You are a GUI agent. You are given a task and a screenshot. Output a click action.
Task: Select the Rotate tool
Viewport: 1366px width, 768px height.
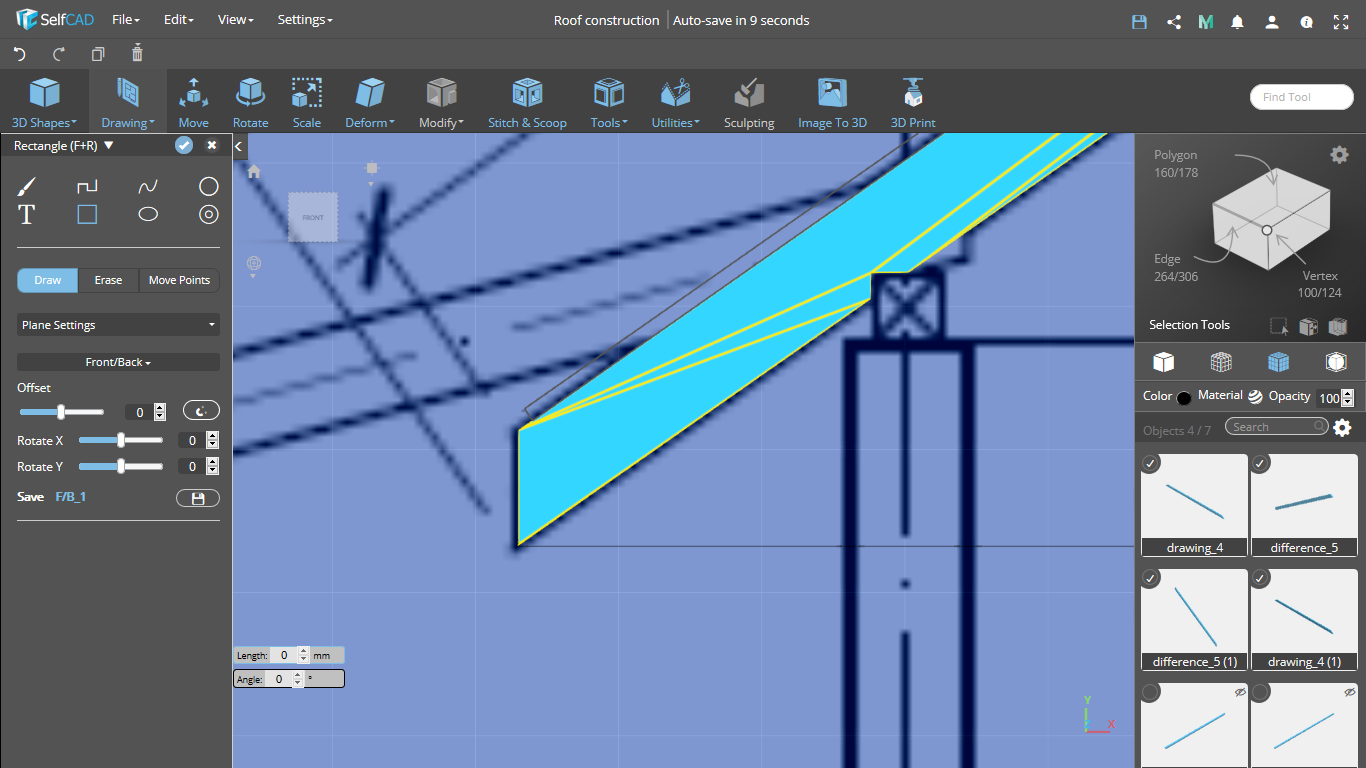(x=250, y=103)
